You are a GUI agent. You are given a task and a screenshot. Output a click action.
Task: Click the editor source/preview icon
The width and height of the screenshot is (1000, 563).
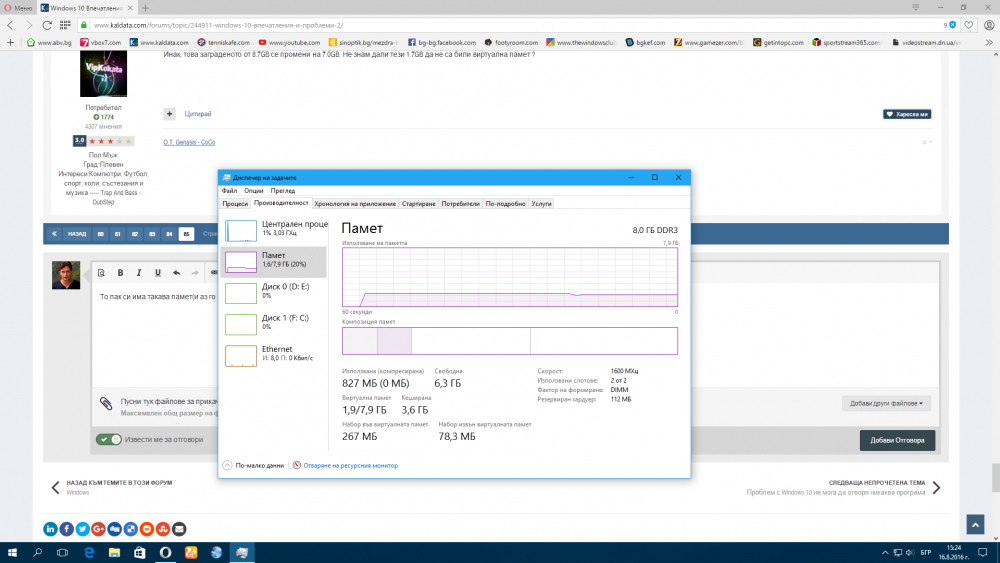coord(101,272)
